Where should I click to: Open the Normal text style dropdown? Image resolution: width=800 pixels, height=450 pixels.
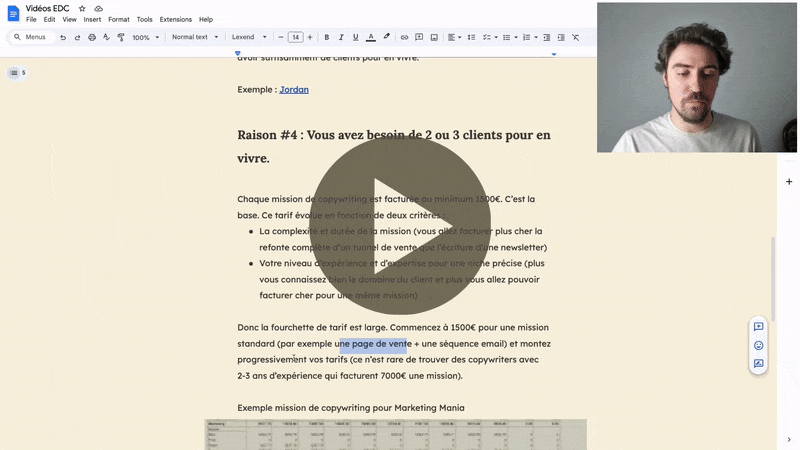coord(194,37)
